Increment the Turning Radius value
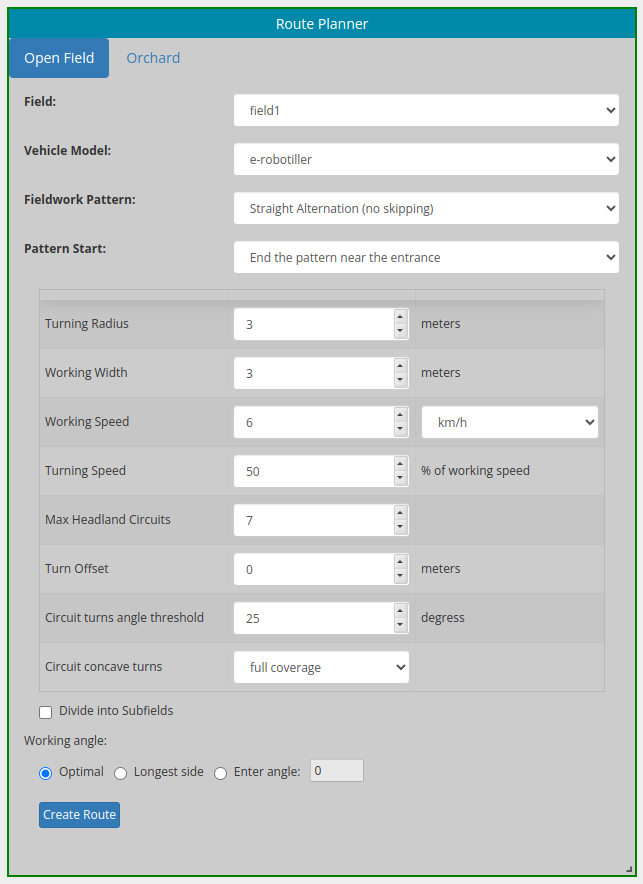This screenshot has width=643, height=884. [401, 318]
